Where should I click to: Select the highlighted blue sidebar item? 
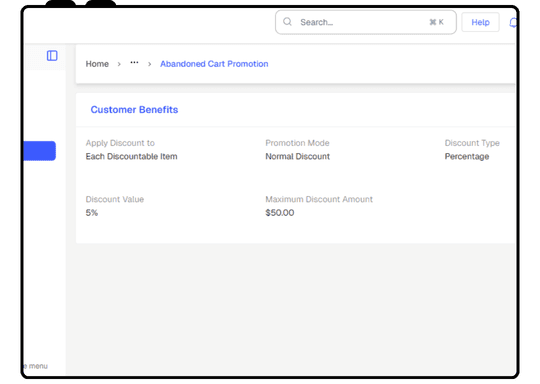coord(40,151)
